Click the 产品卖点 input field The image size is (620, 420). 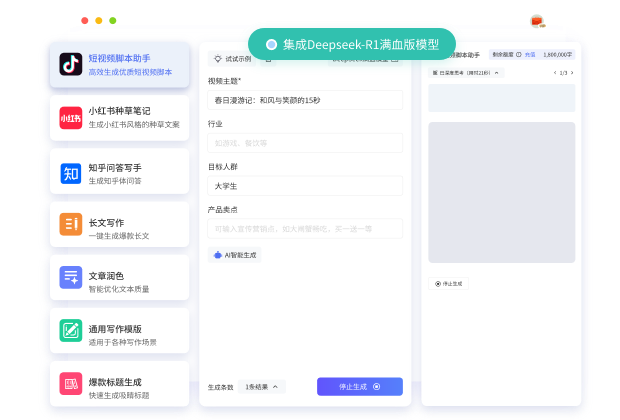point(305,229)
